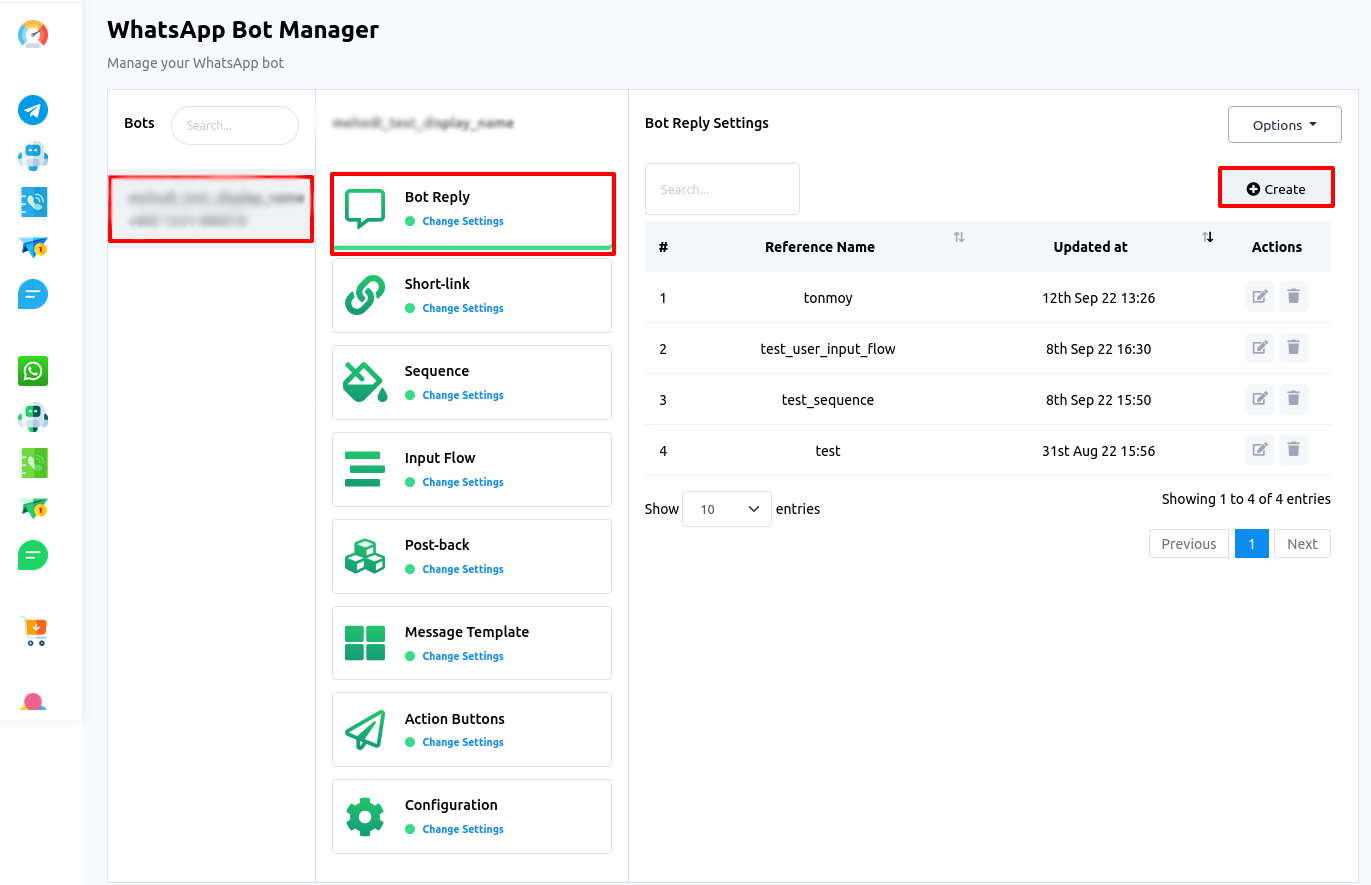Screen dimensions: 1371x885
Task: Edit the test_user_input_flow bot reply
Action: (x=1260, y=348)
